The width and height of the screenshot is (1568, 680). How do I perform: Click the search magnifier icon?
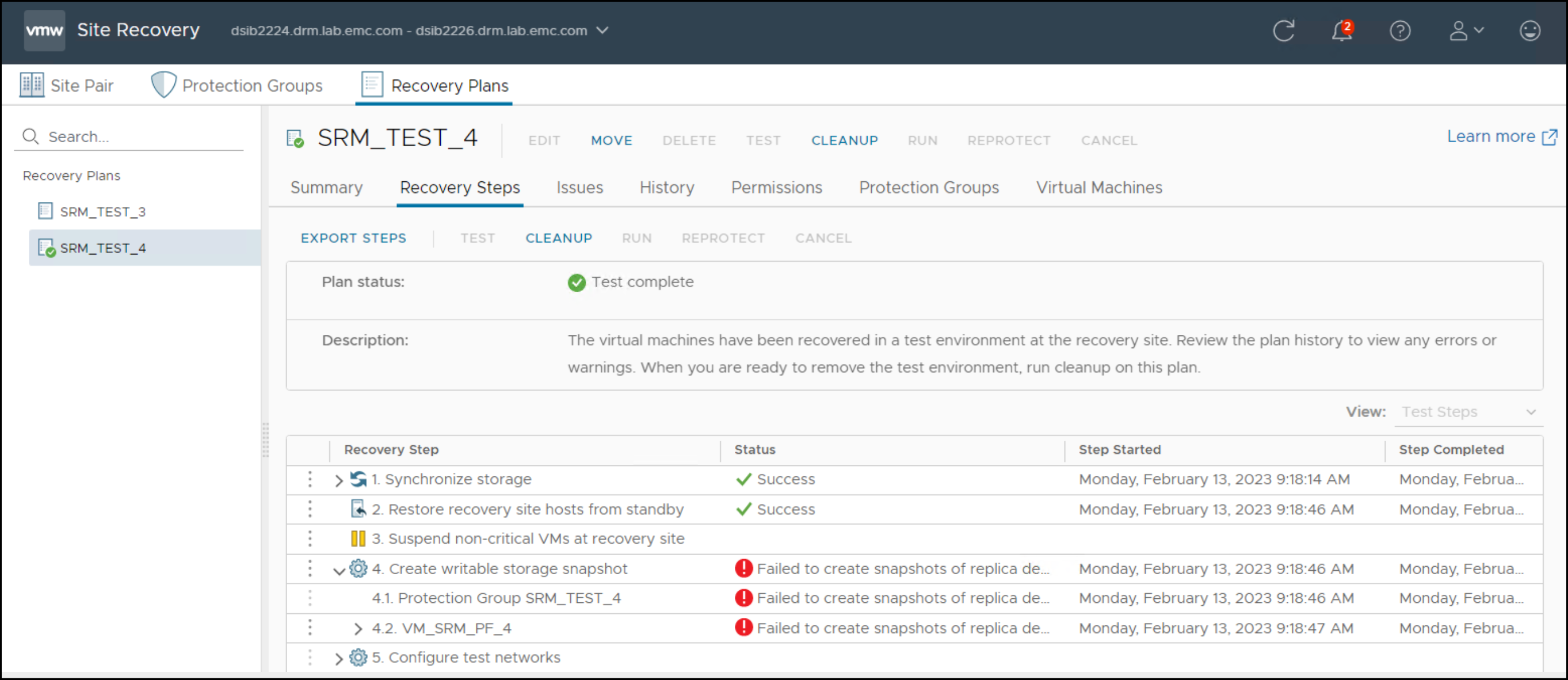pos(30,136)
